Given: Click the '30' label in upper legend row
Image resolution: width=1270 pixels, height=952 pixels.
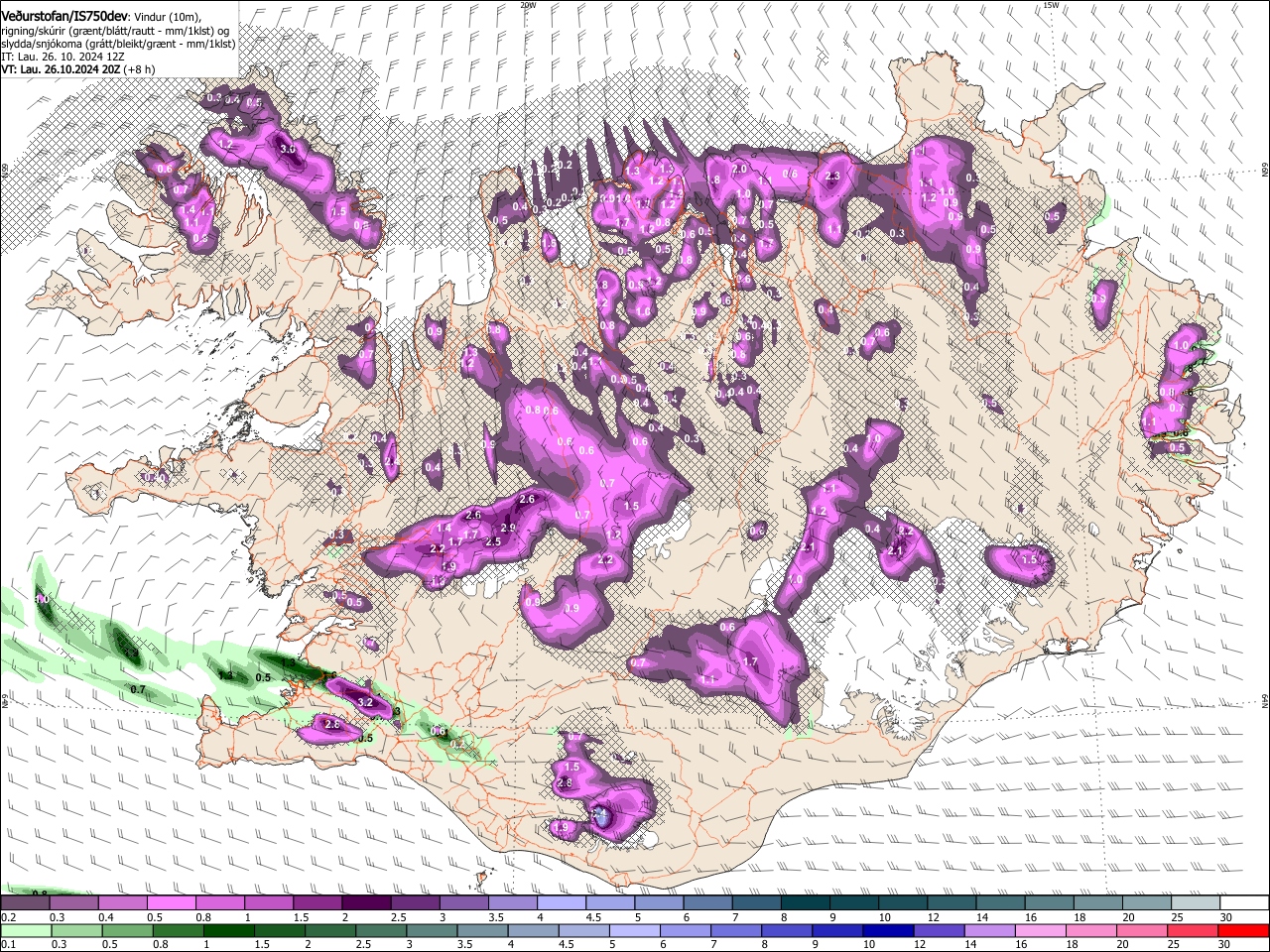Looking at the screenshot, I should pos(1226,917).
